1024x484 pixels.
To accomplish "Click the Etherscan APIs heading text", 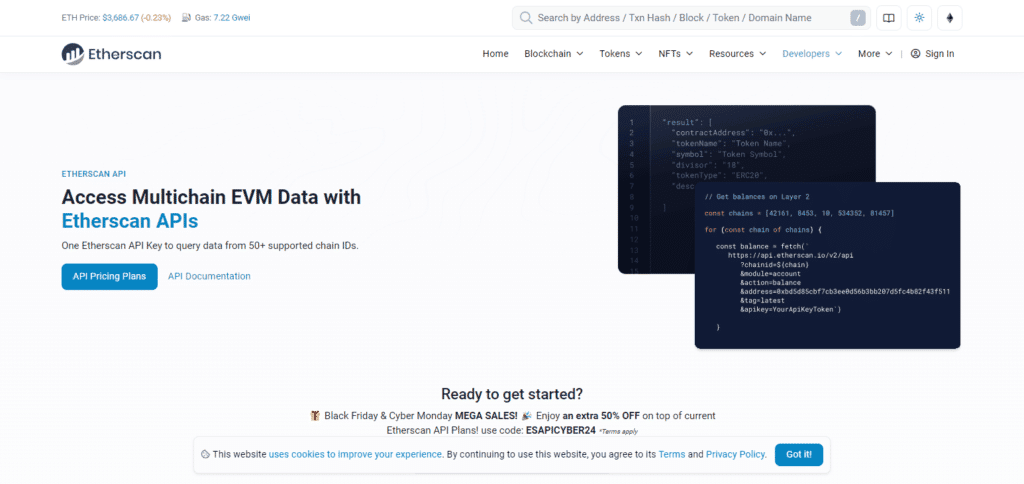I will 130,221.
